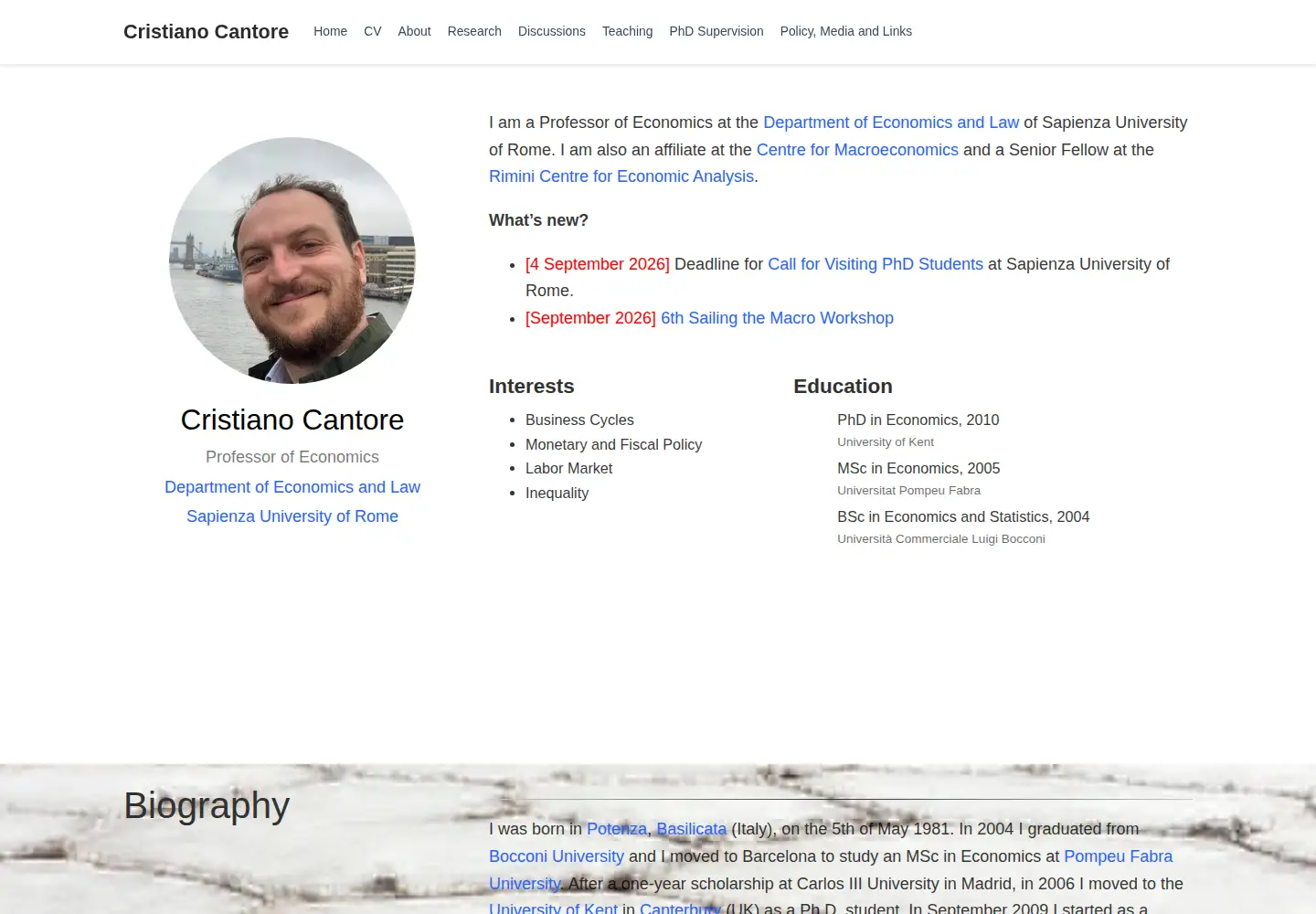The image size is (1316, 914).
Task: Open PhD Supervision page
Action: tap(716, 31)
